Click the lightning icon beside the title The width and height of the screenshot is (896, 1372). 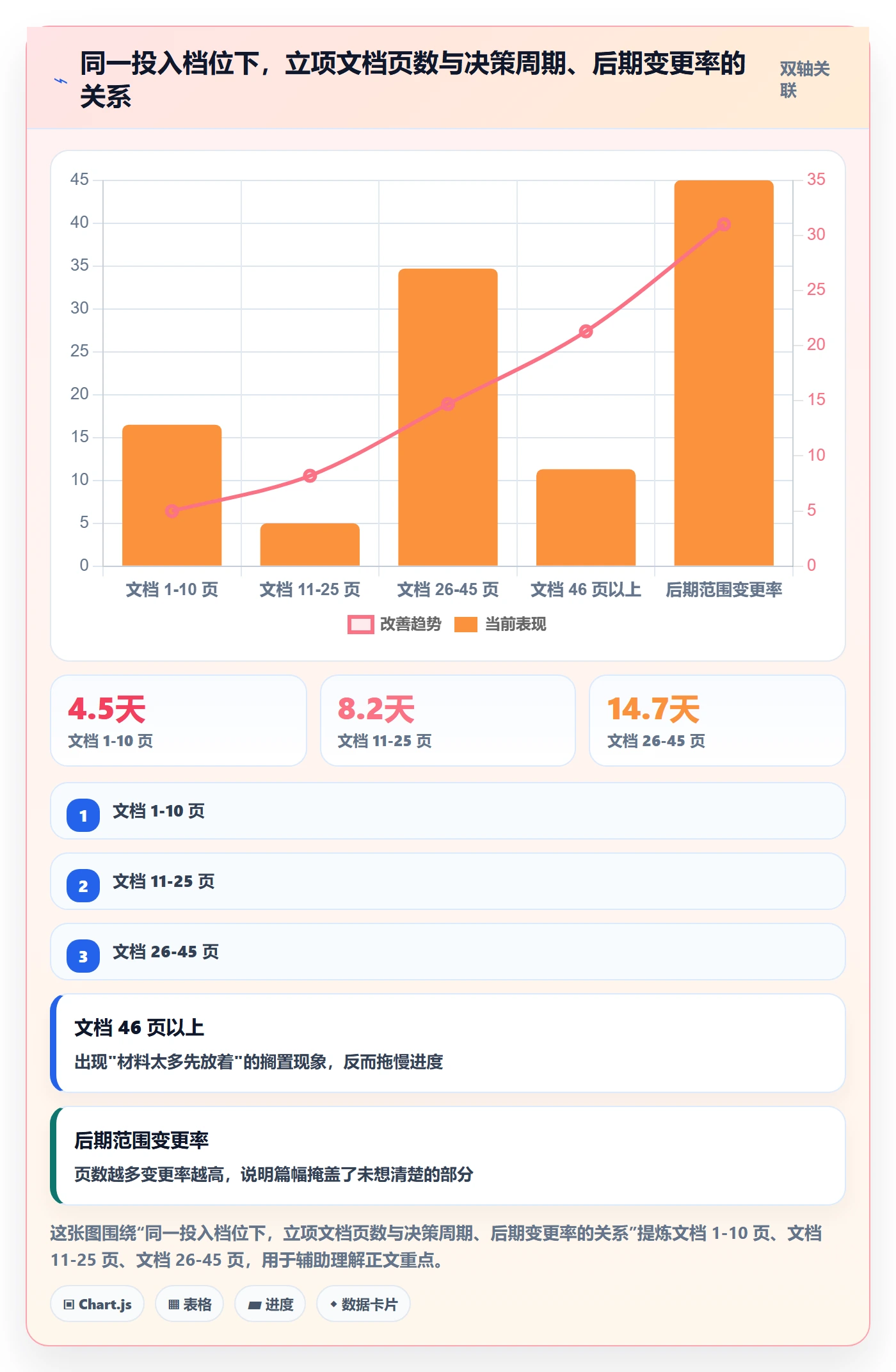(x=61, y=81)
